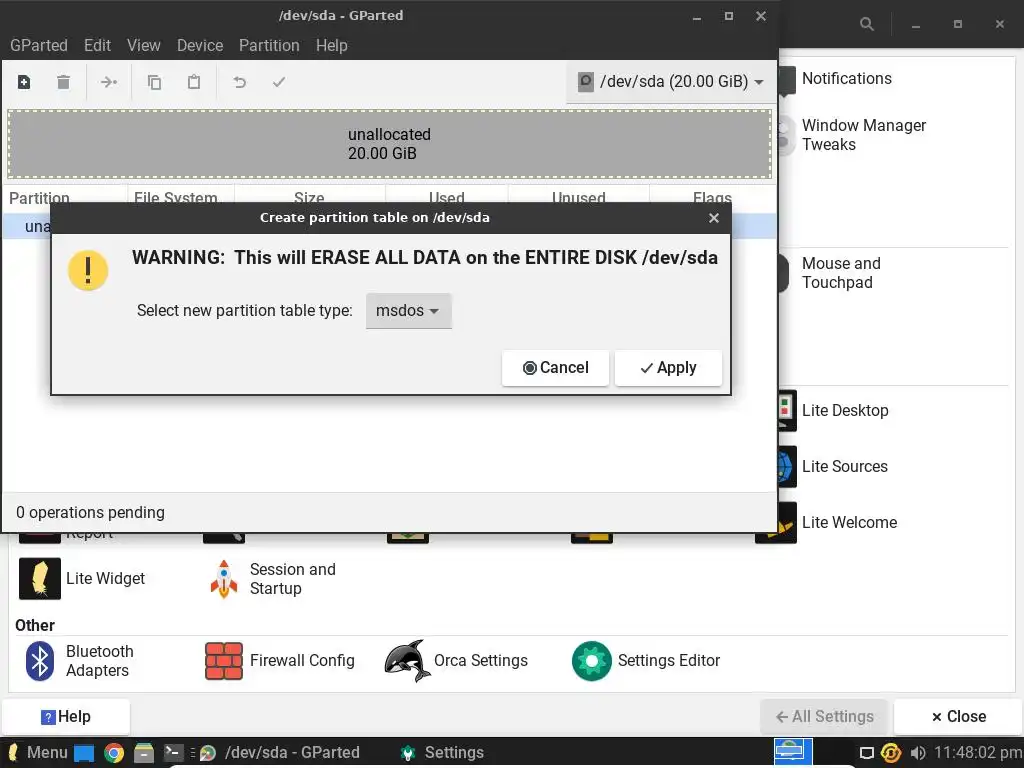Open Notifications in the Settings window
Screen dimensions: 1024x768
click(x=846, y=78)
